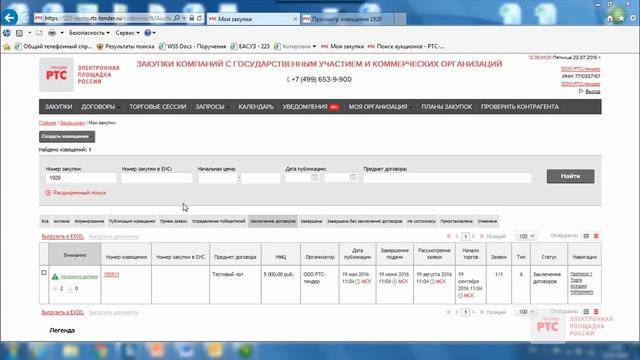Open the 'ДОГОВОРЫ' menu
The width and height of the screenshot is (640, 360).
99,107
